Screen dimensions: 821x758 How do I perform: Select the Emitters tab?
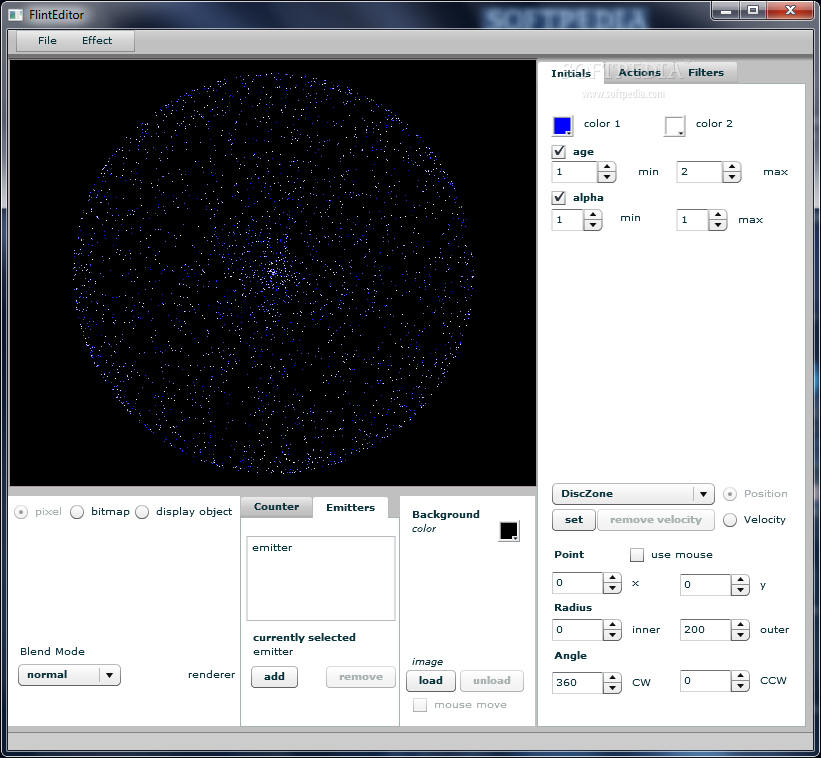point(350,507)
